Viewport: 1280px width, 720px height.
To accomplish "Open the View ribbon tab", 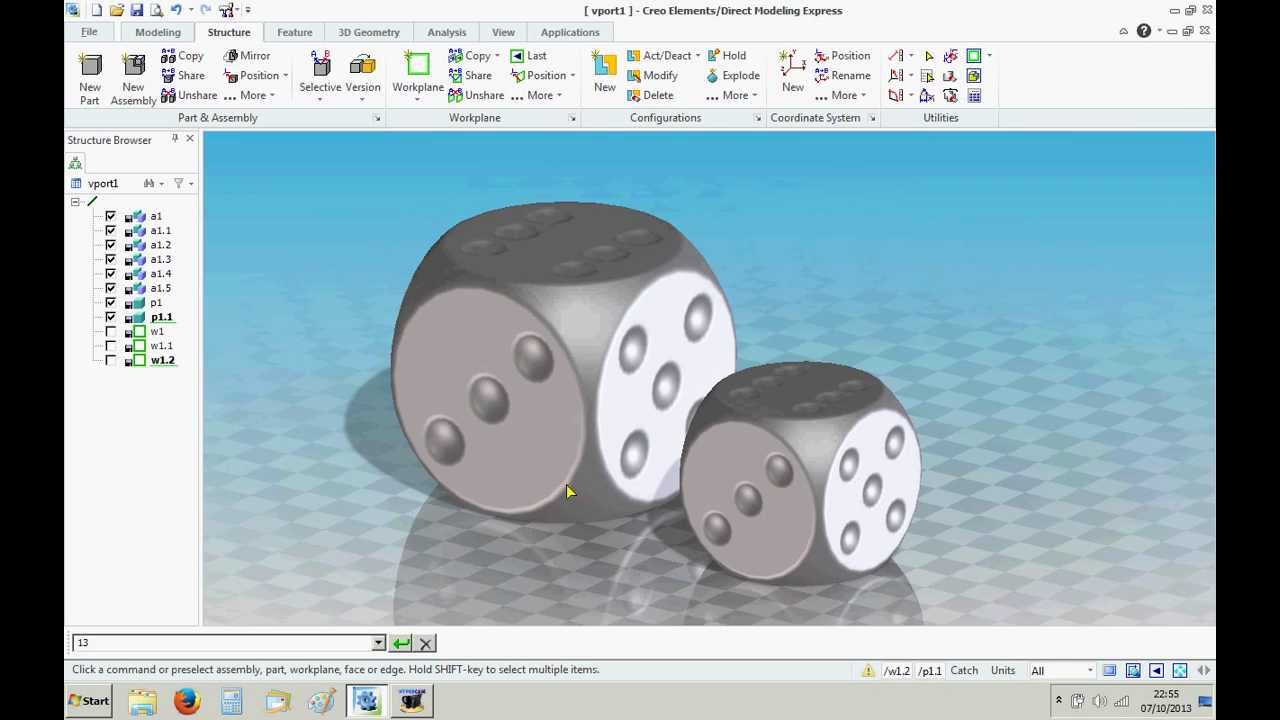I will click(x=503, y=32).
